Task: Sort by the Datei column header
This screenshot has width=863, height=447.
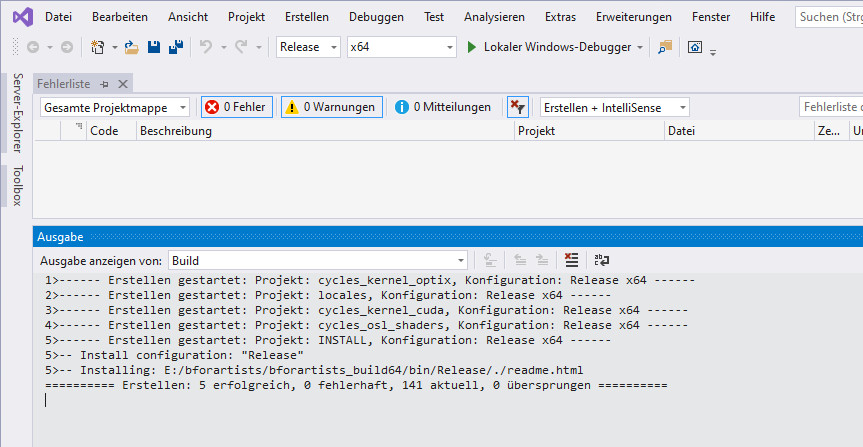Action: [739, 131]
